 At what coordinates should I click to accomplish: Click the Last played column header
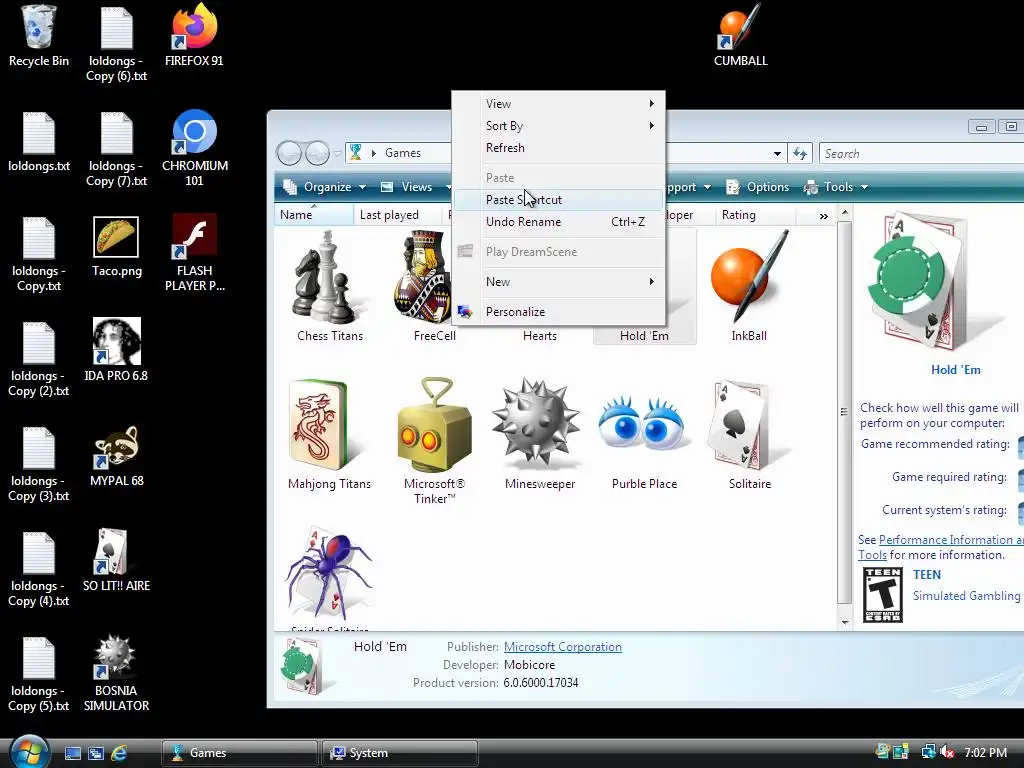click(x=398, y=215)
